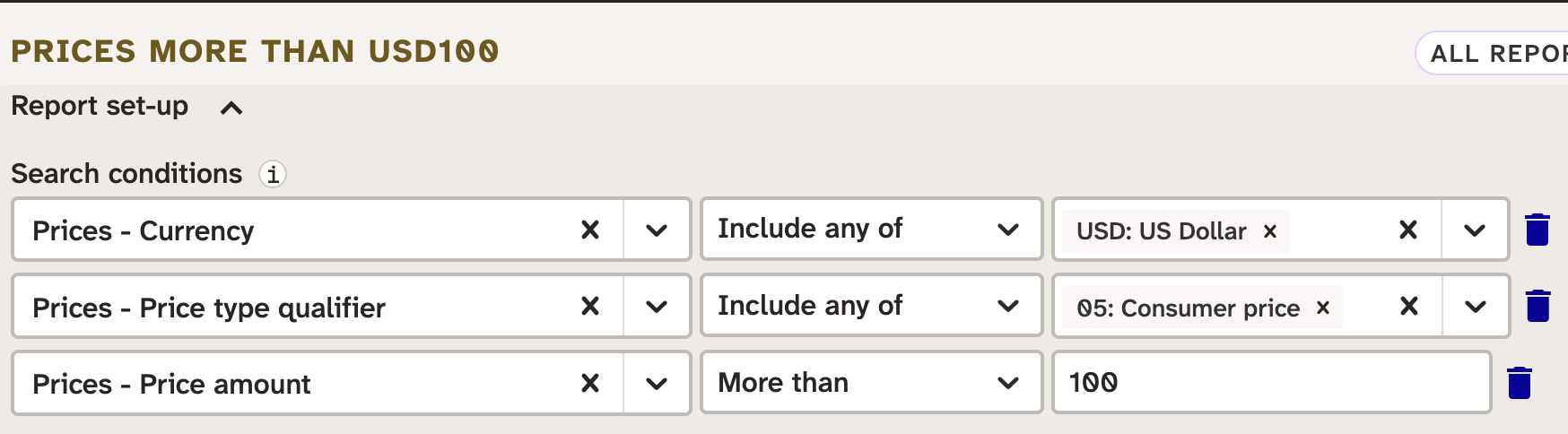The height and width of the screenshot is (434, 1568).
Task: Delete the Price type qualifier condition row
Action: (1538, 306)
